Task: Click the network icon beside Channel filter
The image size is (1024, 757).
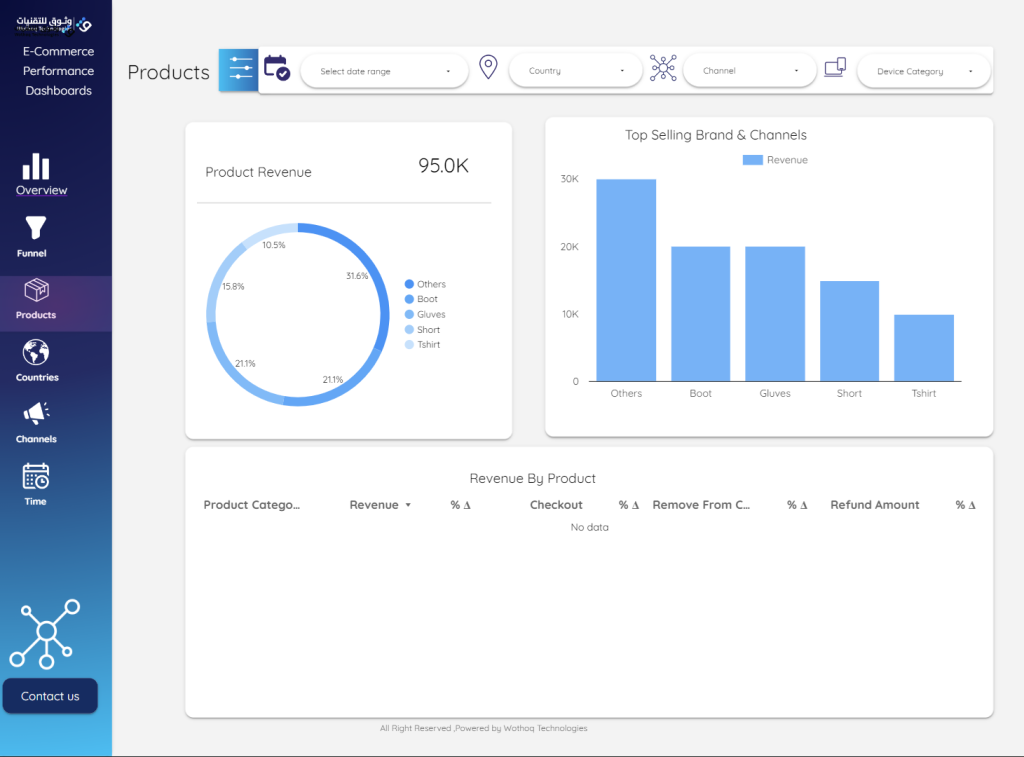Action: point(663,68)
